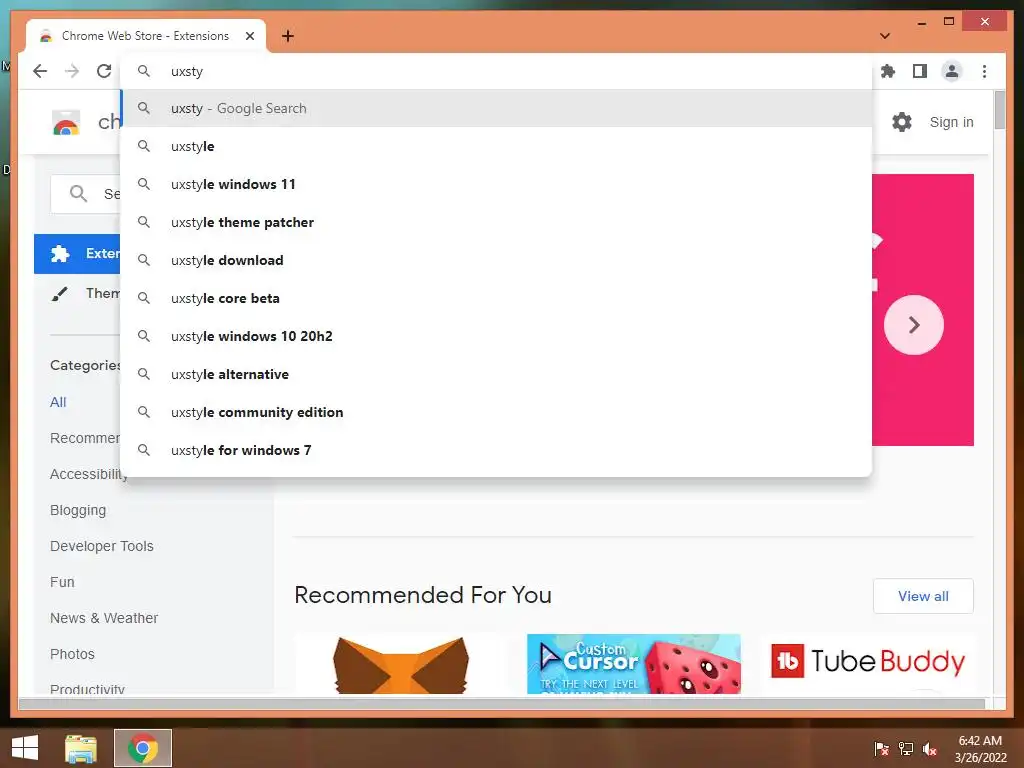
Task: Select the Extensions sidebar tab
Action: tap(77, 253)
